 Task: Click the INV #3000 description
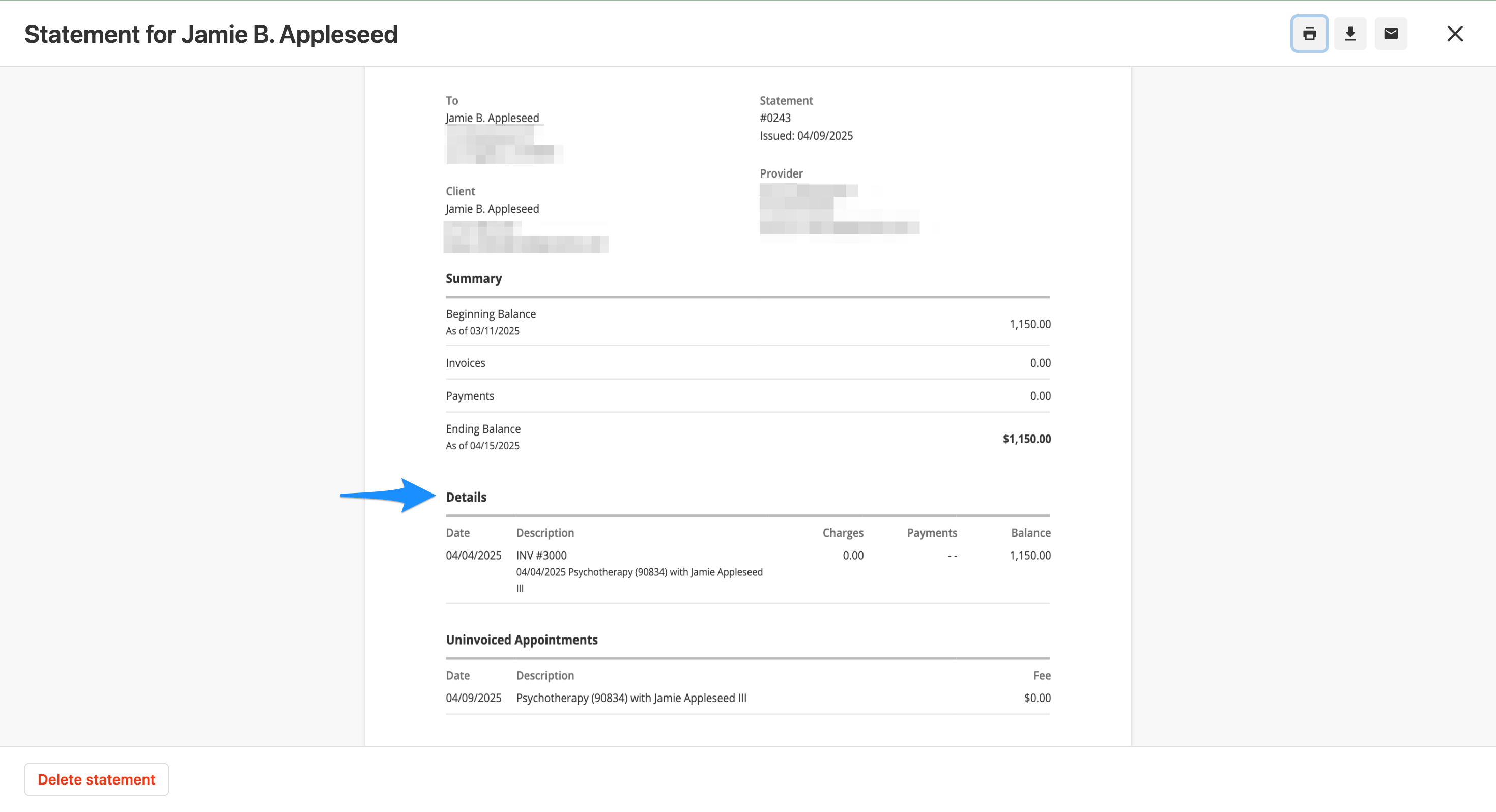point(541,555)
